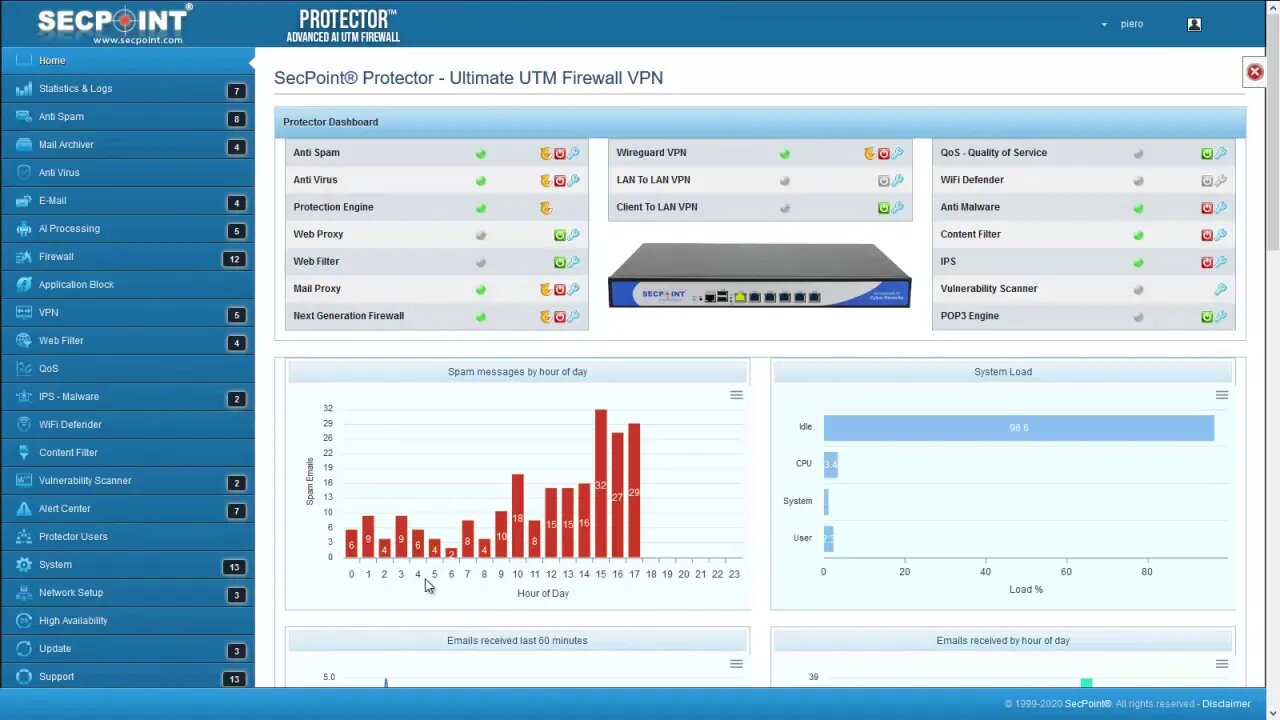Open Mail Proxy wrench settings

(574, 289)
